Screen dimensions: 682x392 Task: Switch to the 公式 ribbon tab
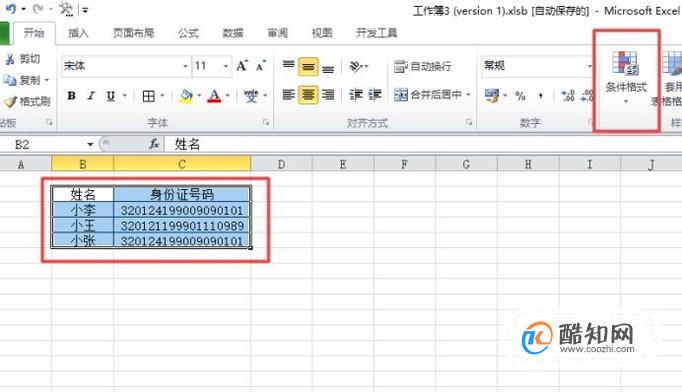pyautogui.click(x=188, y=33)
